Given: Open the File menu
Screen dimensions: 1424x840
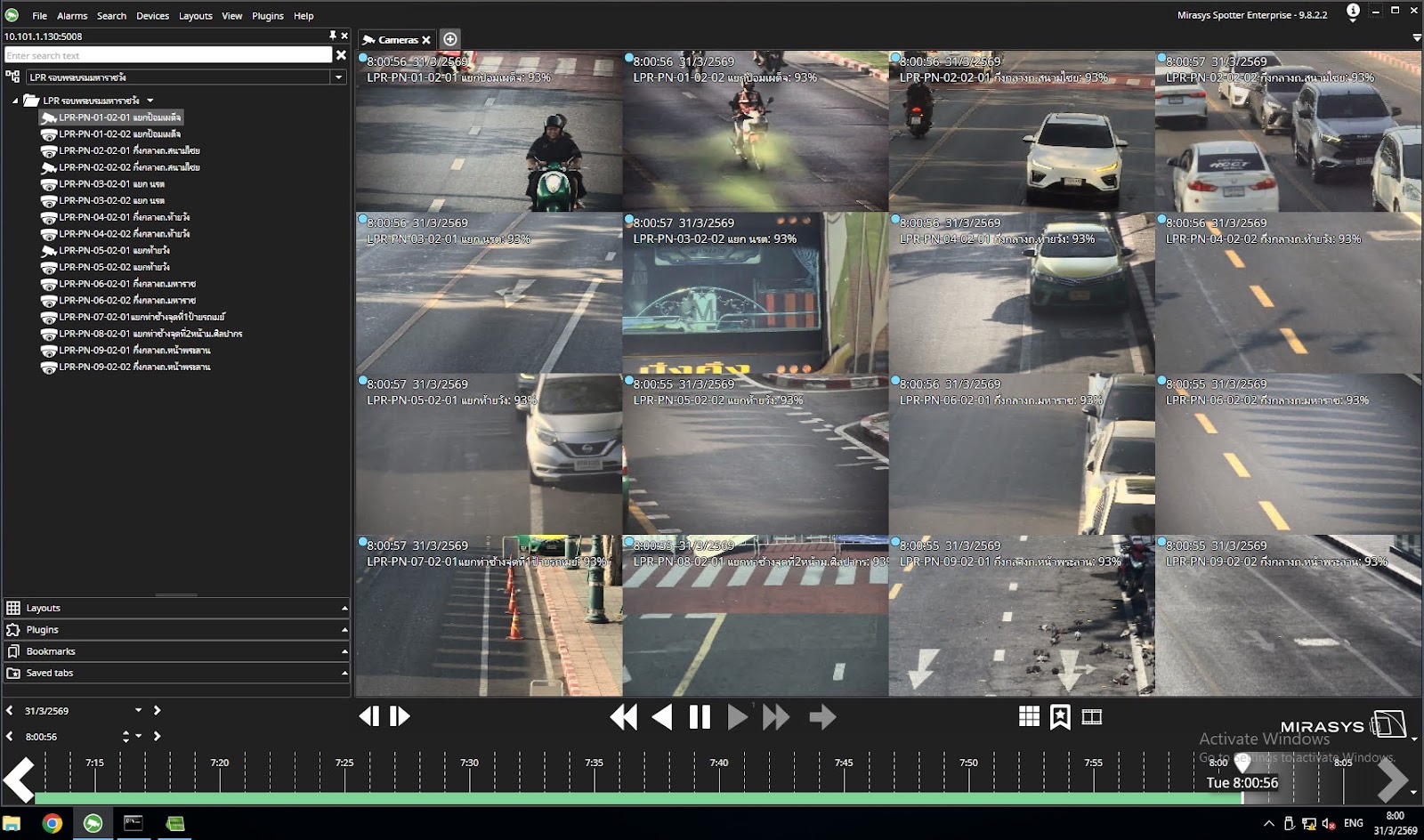Looking at the screenshot, I should point(39,16).
